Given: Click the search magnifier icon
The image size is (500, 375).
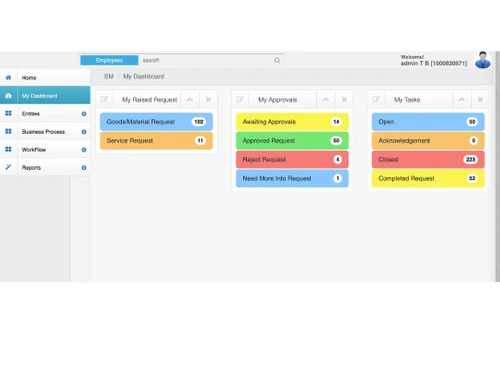Looking at the screenshot, I should click(277, 60).
